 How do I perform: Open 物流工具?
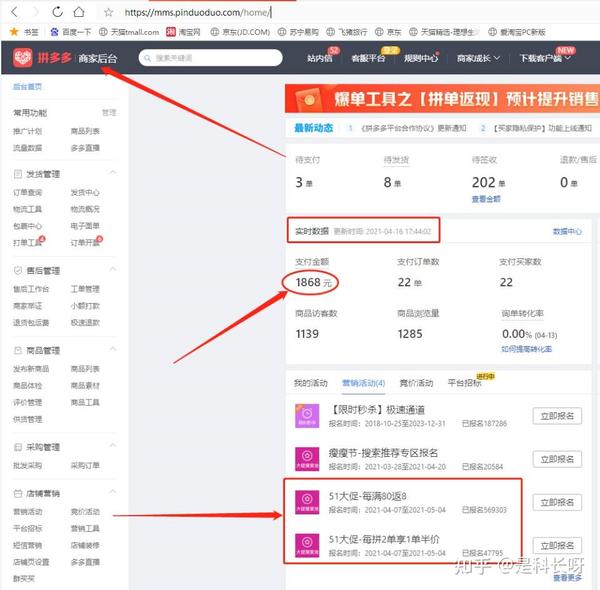28,209
